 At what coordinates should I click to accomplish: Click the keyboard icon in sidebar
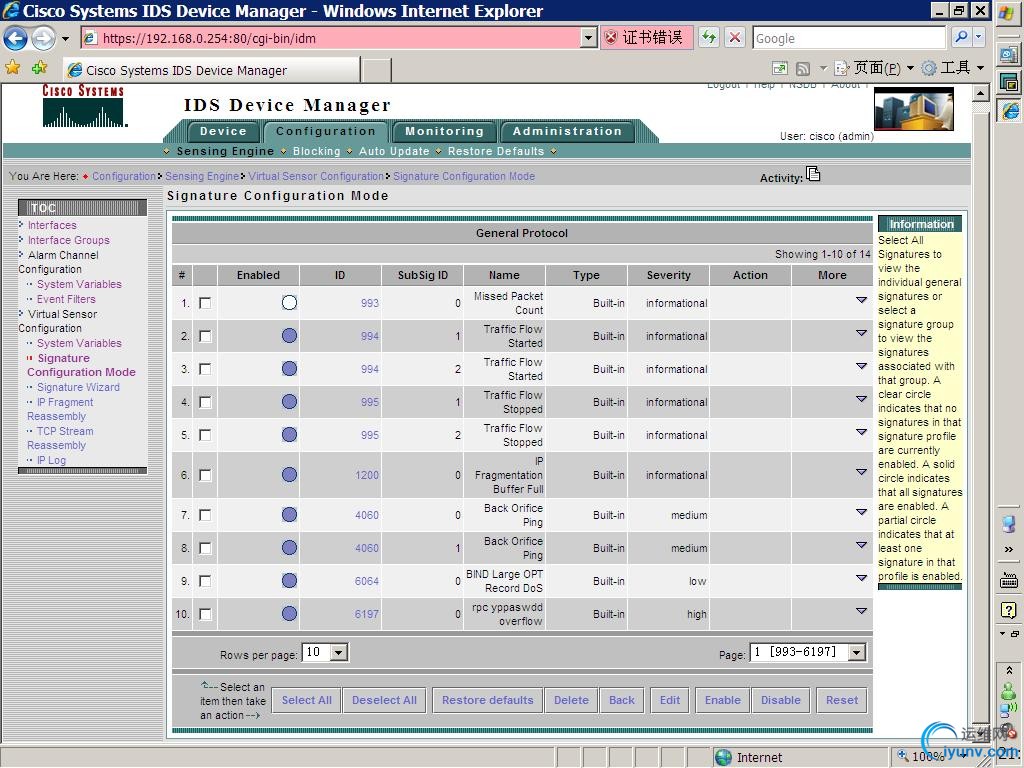click(x=1009, y=580)
